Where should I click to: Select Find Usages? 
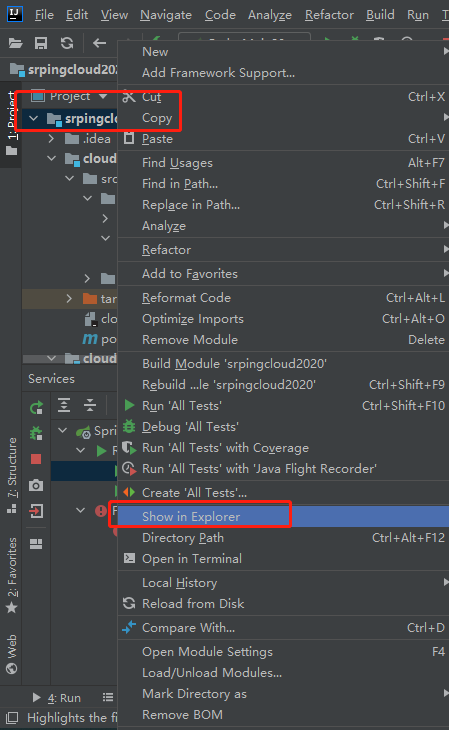tap(283, 162)
